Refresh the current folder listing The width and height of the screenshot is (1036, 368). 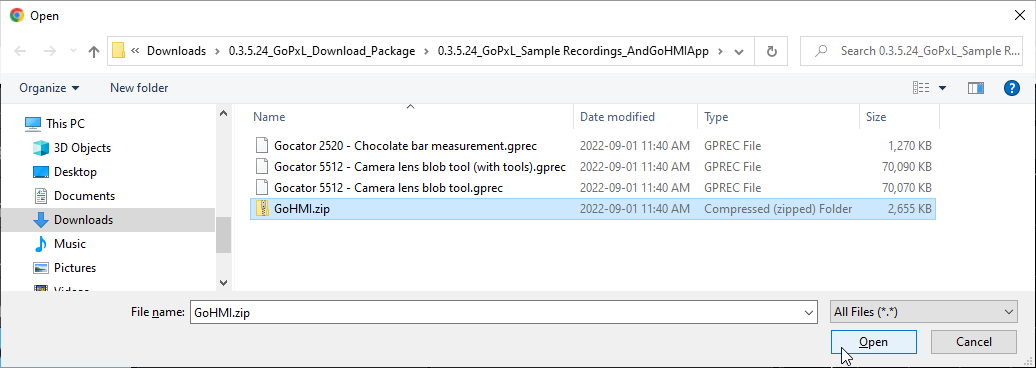[x=771, y=51]
